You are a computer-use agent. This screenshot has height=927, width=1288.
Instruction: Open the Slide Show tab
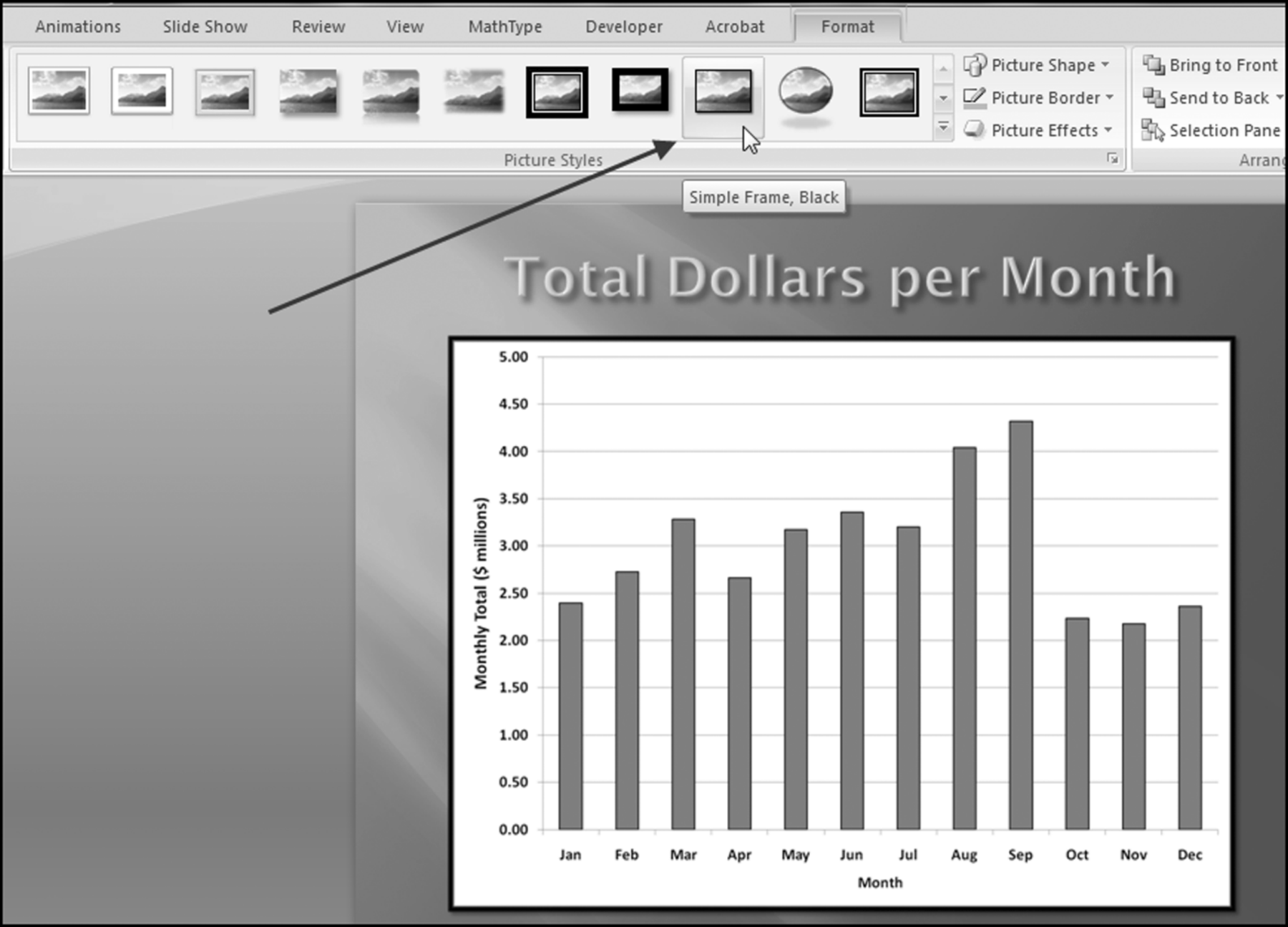pos(205,26)
